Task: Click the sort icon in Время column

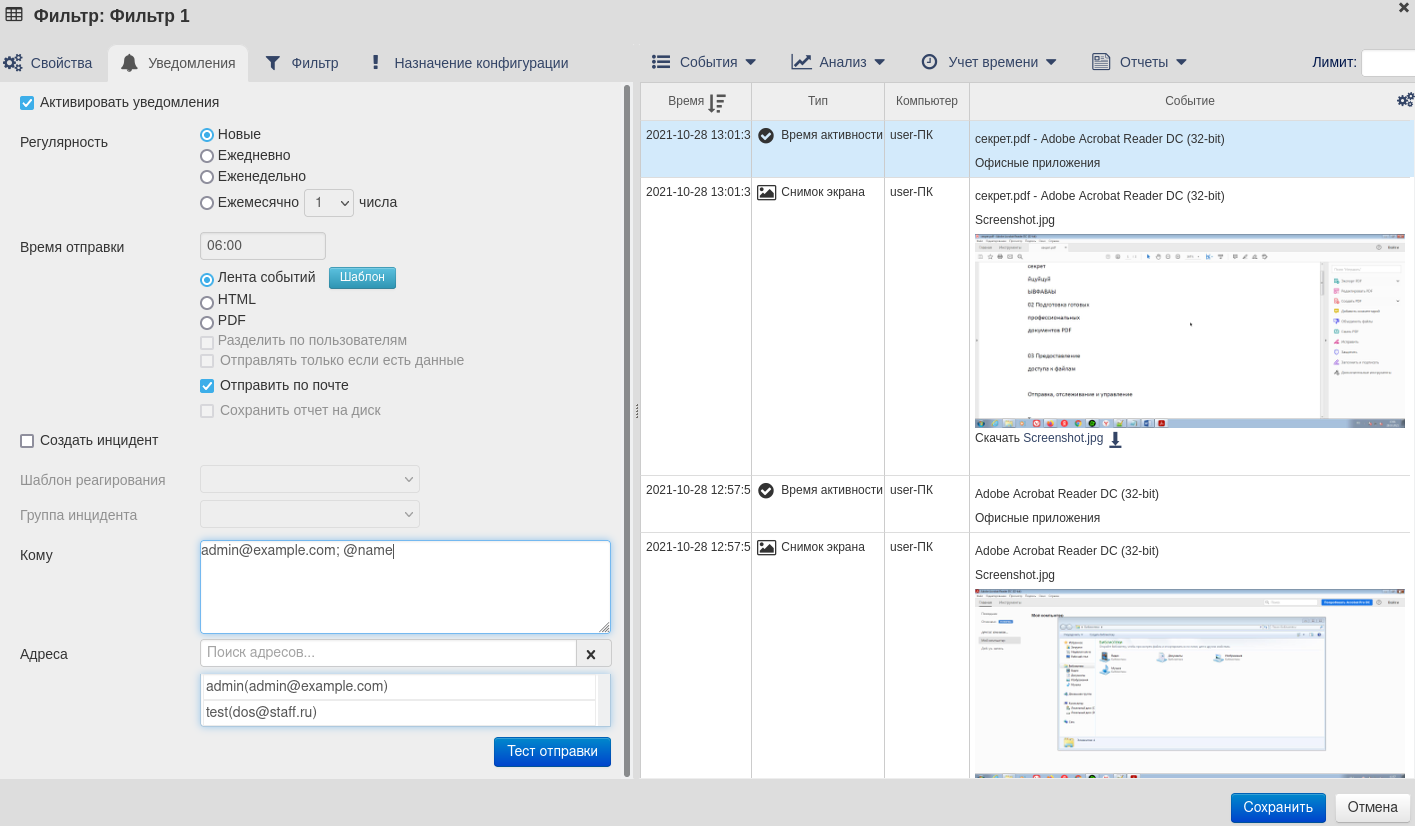Action: tap(716, 102)
